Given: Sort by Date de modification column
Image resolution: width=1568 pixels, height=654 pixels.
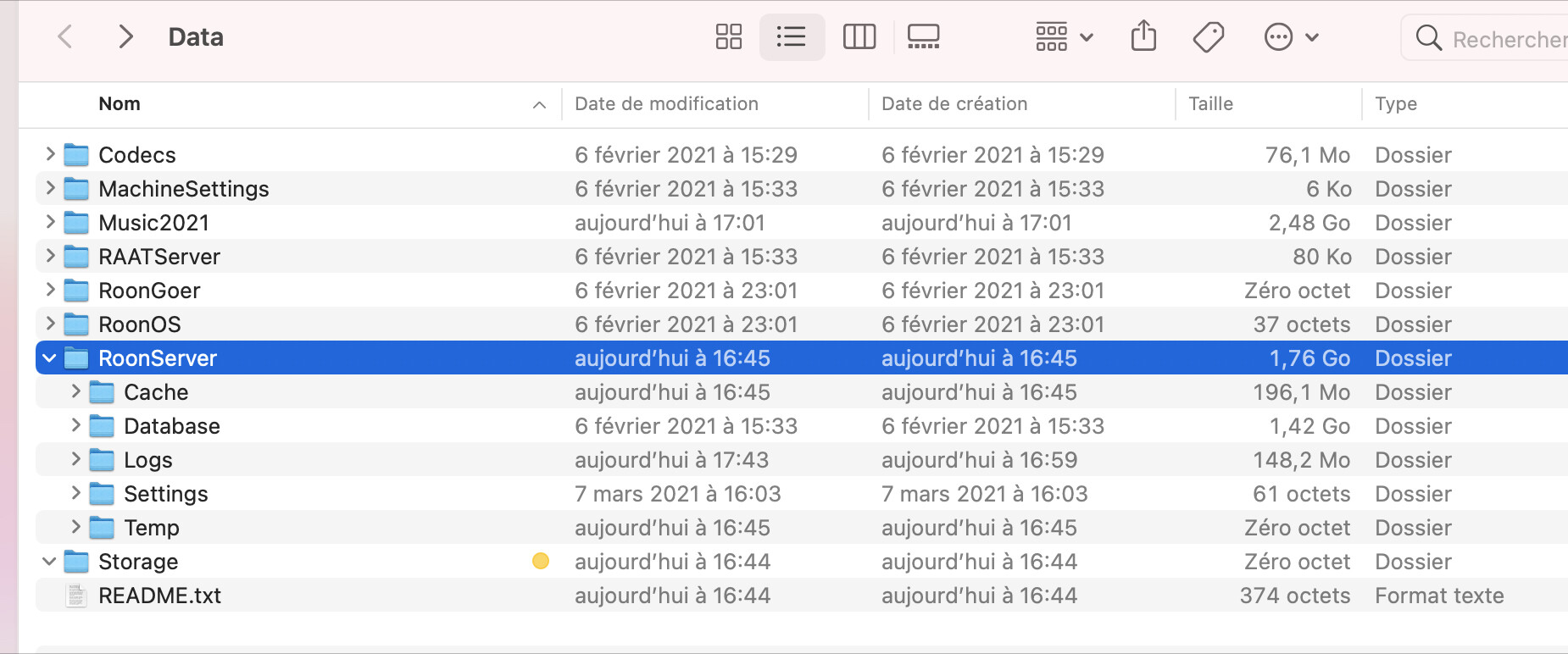Looking at the screenshot, I should click(666, 103).
